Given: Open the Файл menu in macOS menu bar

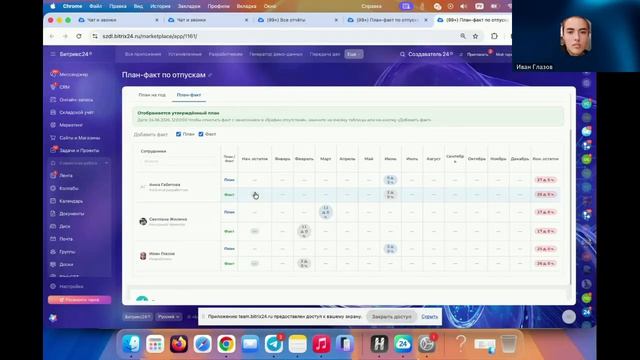Looking at the screenshot, I should (96, 6).
